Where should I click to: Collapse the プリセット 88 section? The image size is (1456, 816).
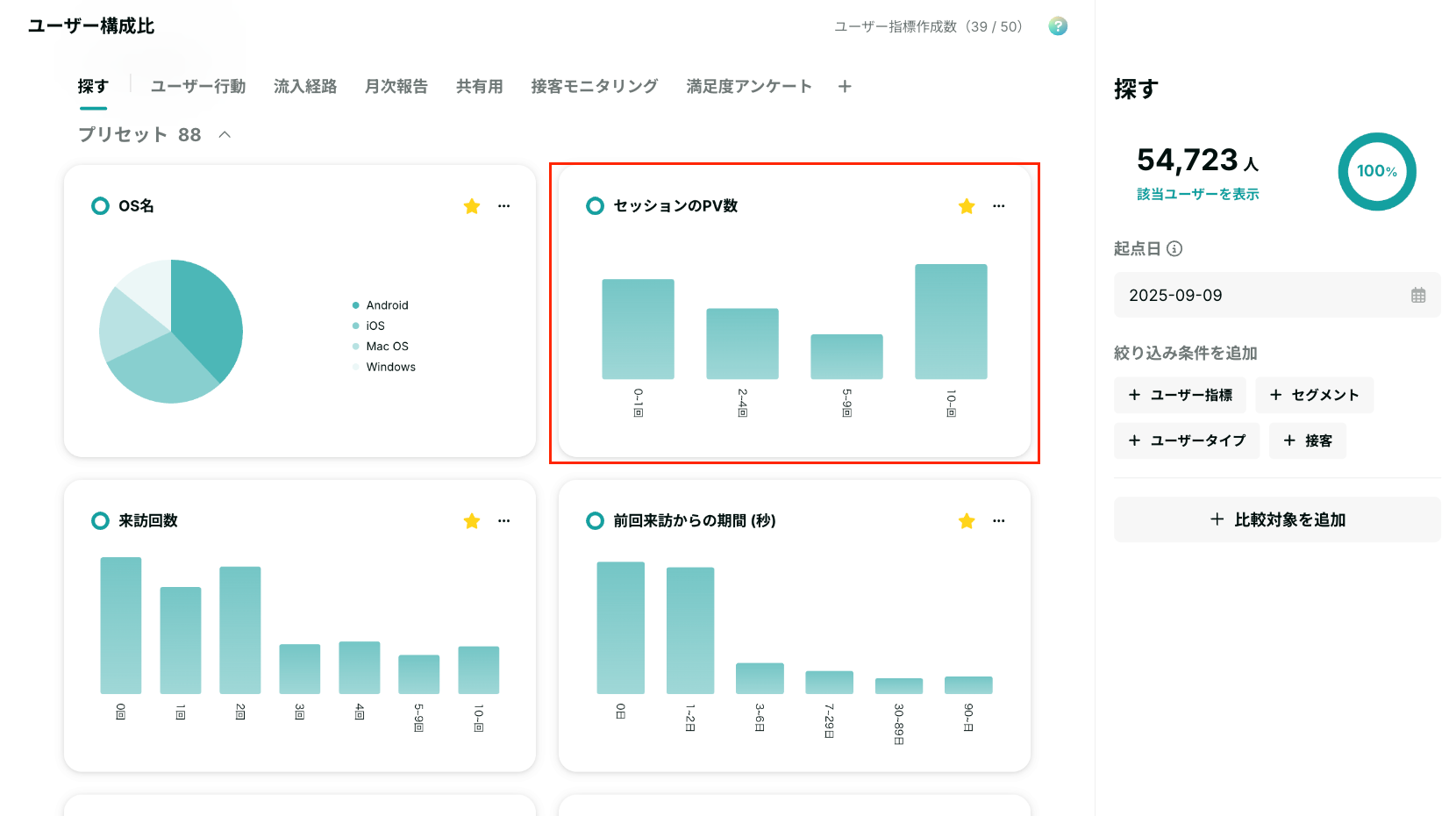pyautogui.click(x=225, y=134)
